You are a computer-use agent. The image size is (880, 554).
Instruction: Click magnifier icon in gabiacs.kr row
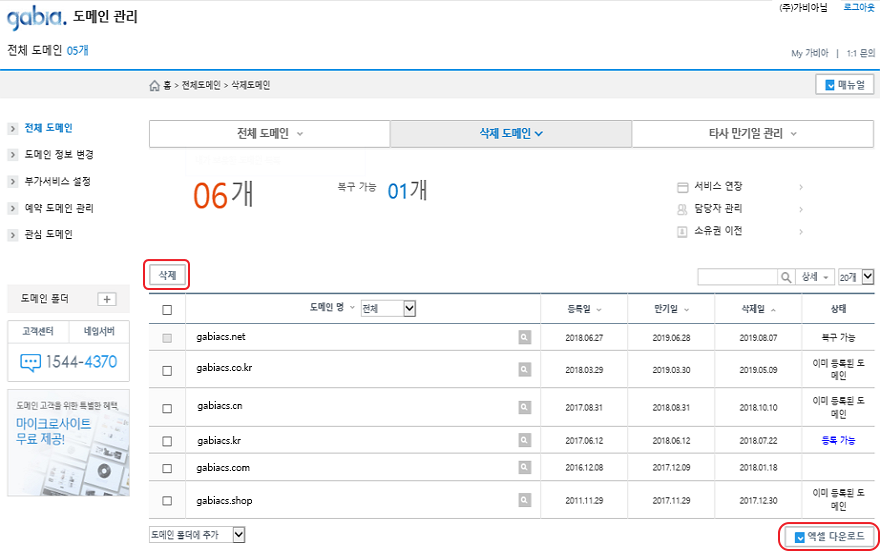pyautogui.click(x=524, y=440)
